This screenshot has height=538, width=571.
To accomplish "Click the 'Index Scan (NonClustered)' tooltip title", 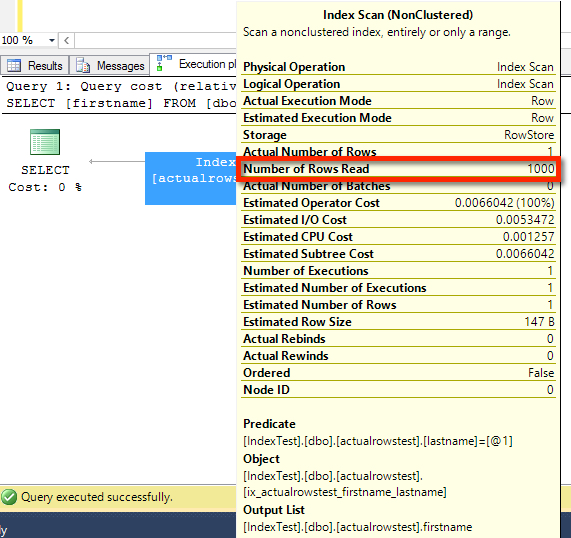I will [398, 15].
